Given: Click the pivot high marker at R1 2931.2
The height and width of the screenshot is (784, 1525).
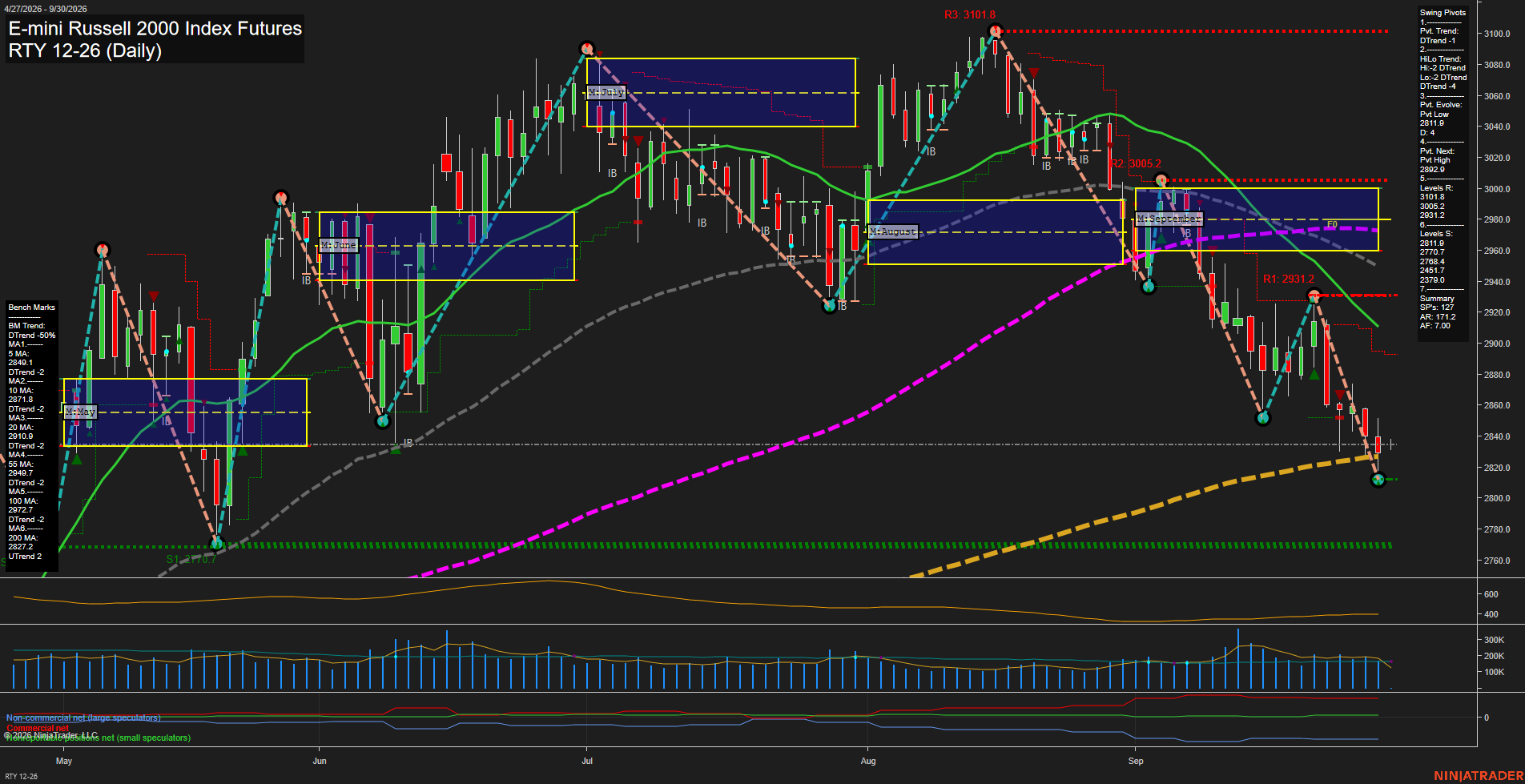Looking at the screenshot, I should (x=1314, y=296).
